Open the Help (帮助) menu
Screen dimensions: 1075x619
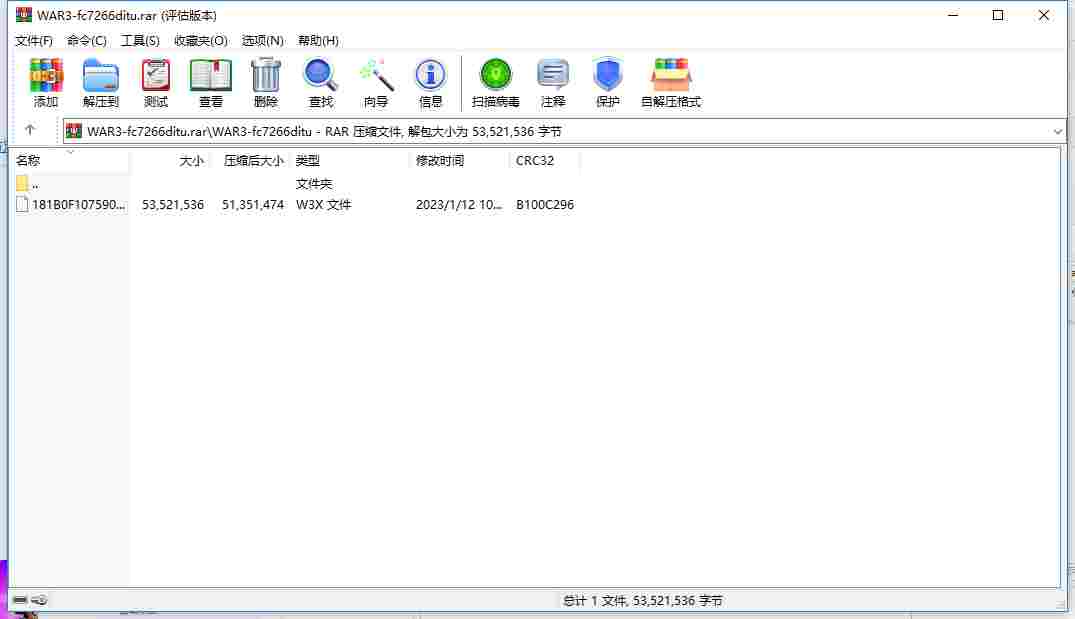point(318,40)
